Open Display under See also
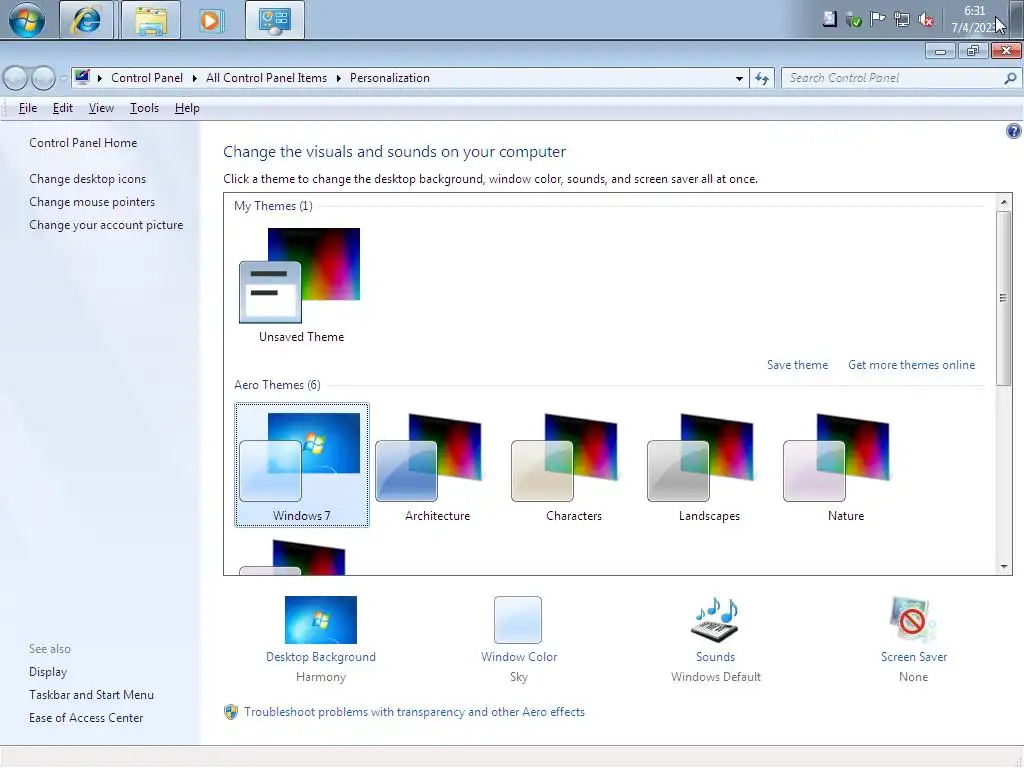Image resolution: width=1024 pixels, height=768 pixels. tap(48, 671)
